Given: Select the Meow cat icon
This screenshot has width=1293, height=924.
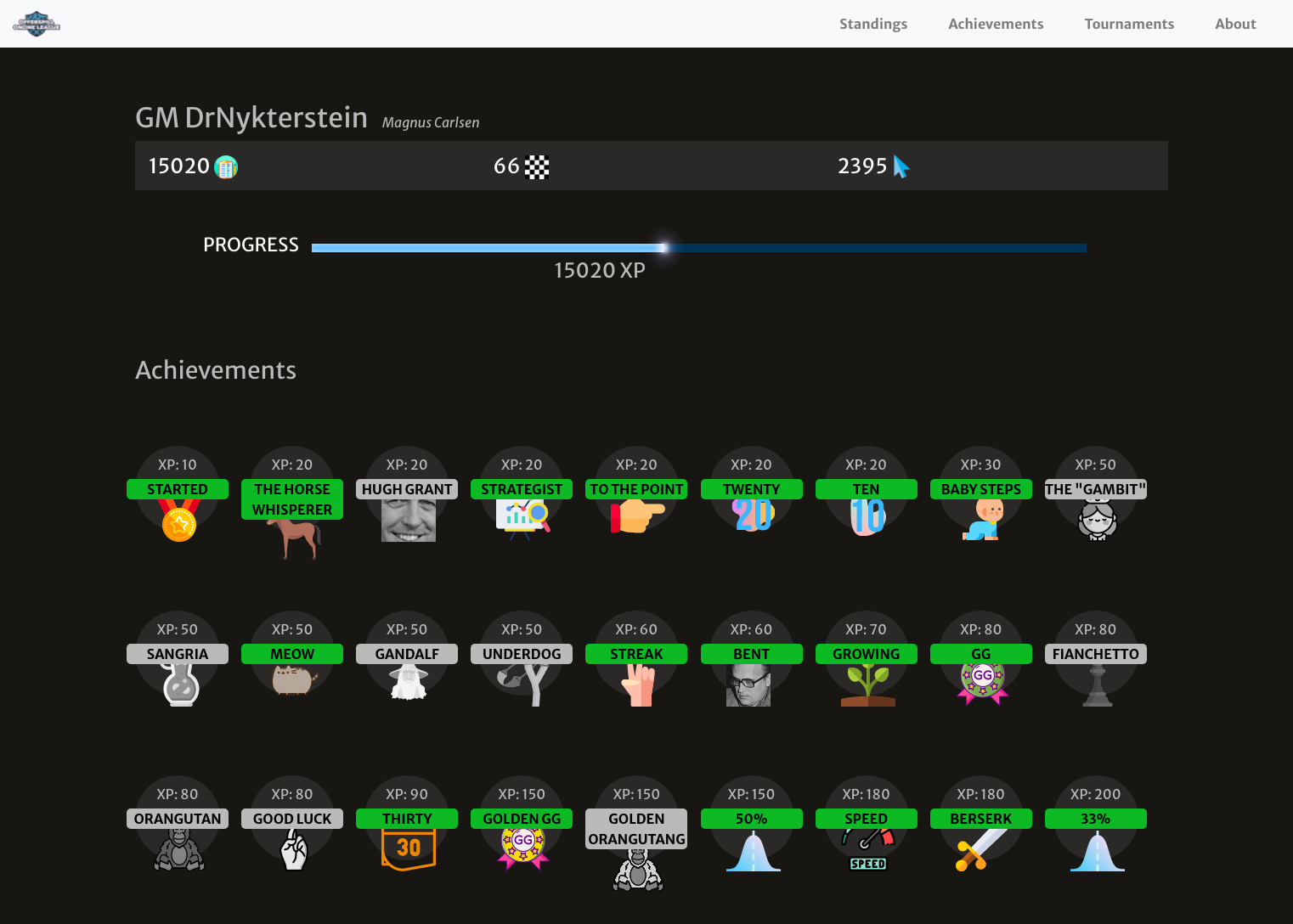Looking at the screenshot, I should 293,680.
